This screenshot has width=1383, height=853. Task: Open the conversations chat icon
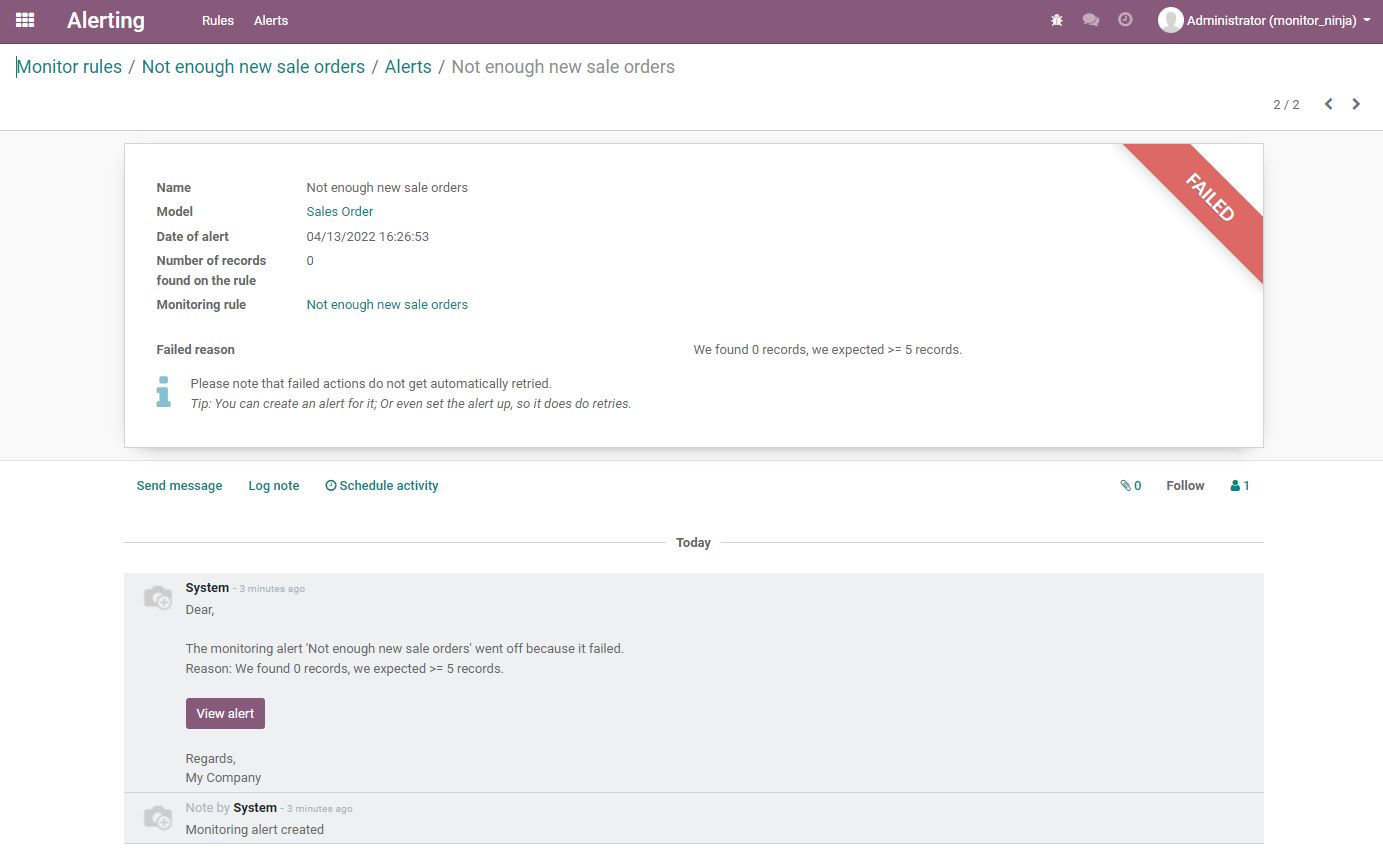(x=1091, y=20)
